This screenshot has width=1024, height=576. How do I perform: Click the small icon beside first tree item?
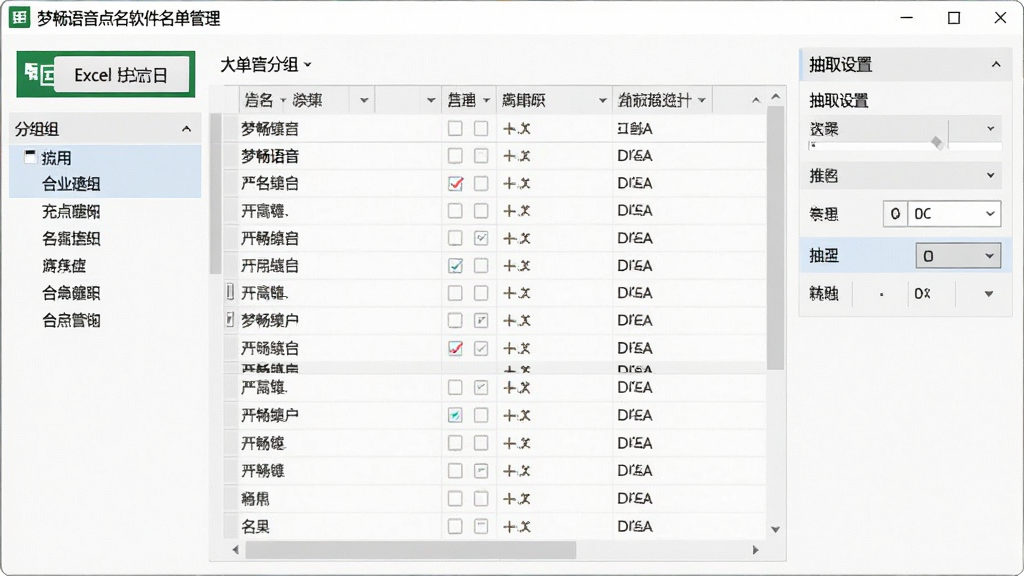(x=30, y=156)
